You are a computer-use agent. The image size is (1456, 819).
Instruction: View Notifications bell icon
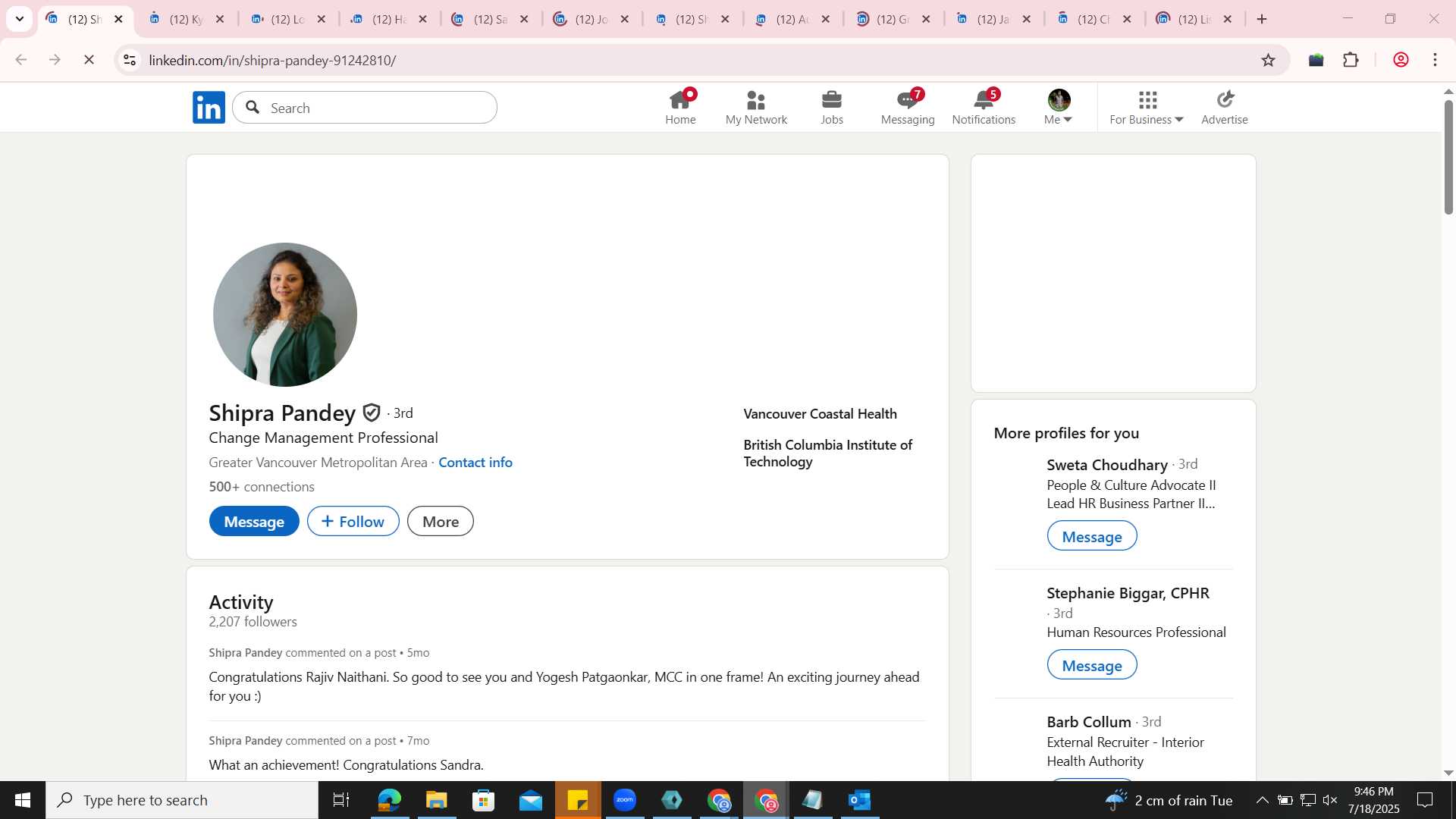click(x=984, y=107)
